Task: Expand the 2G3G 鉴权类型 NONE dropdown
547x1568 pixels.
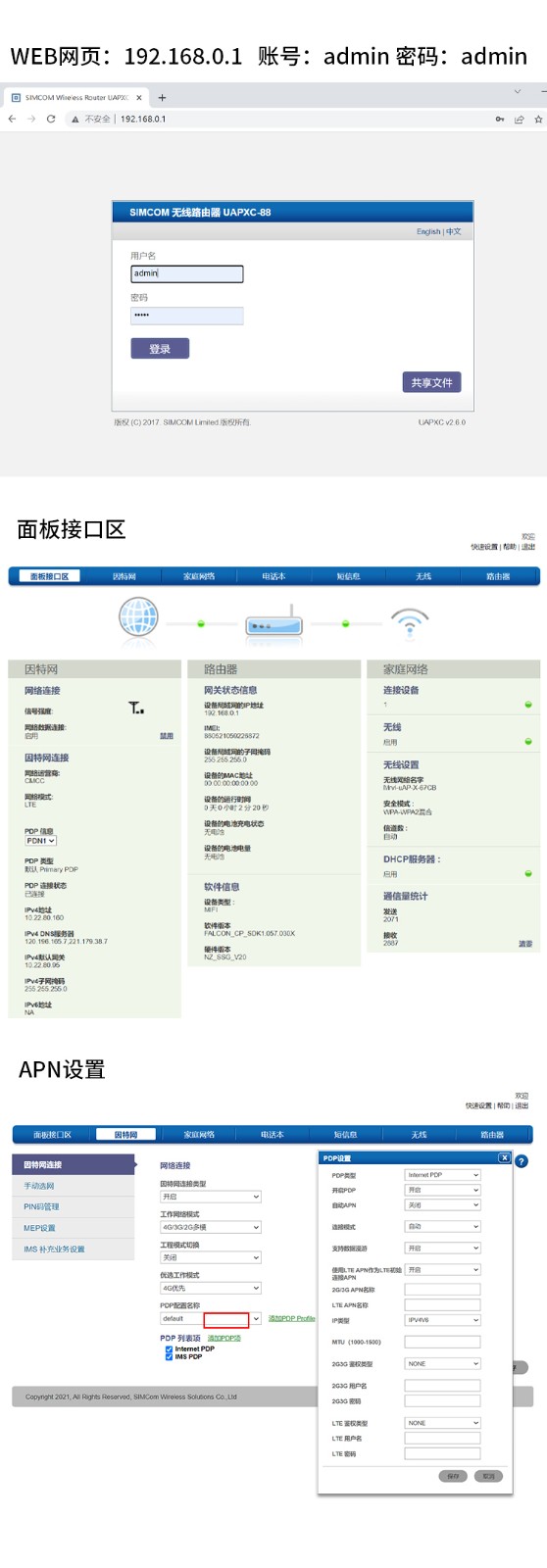Action: (443, 1364)
